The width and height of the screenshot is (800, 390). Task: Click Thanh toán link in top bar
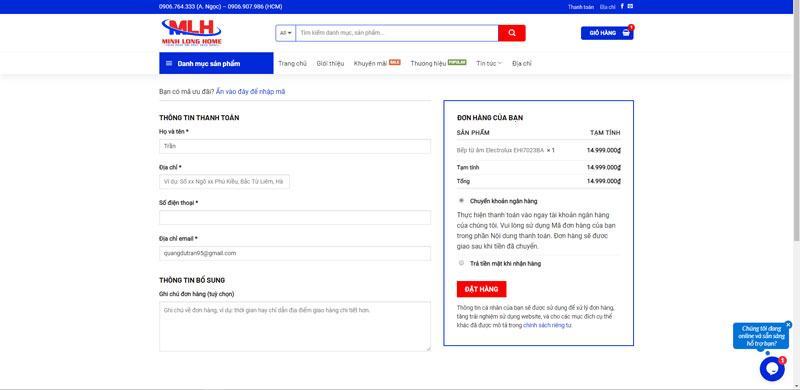pos(581,7)
